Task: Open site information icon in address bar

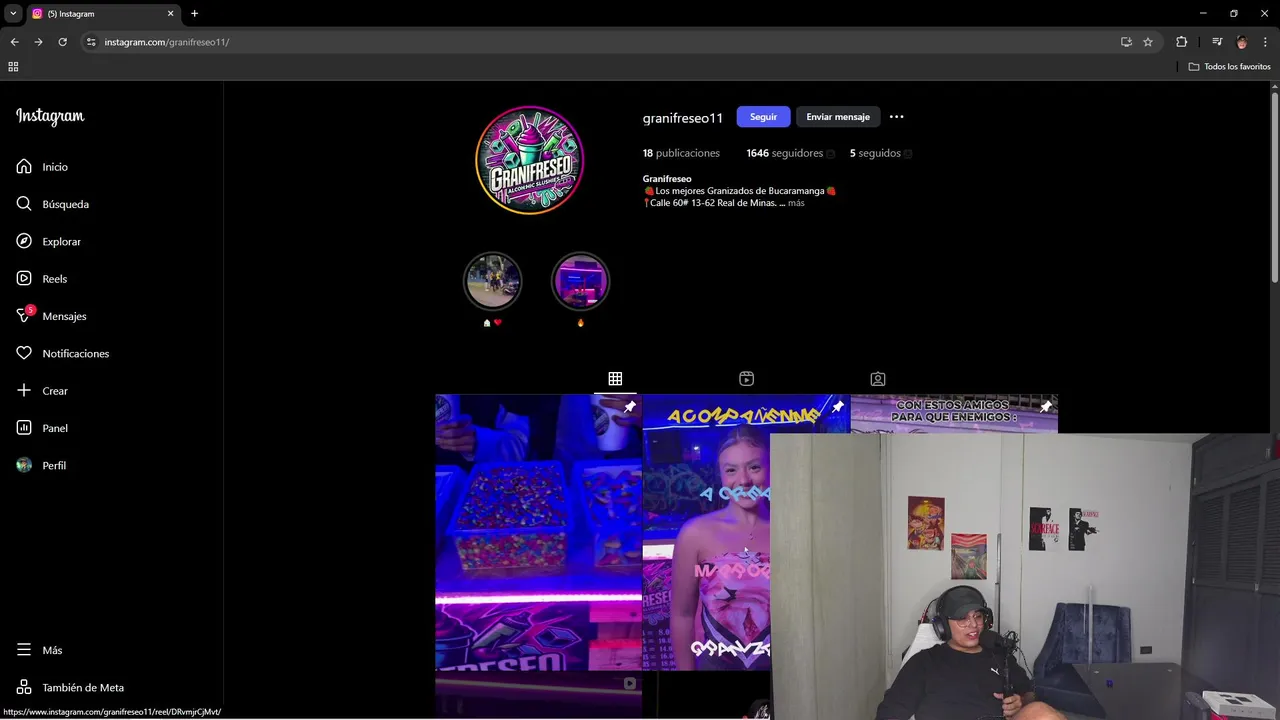Action: pyautogui.click(x=91, y=42)
